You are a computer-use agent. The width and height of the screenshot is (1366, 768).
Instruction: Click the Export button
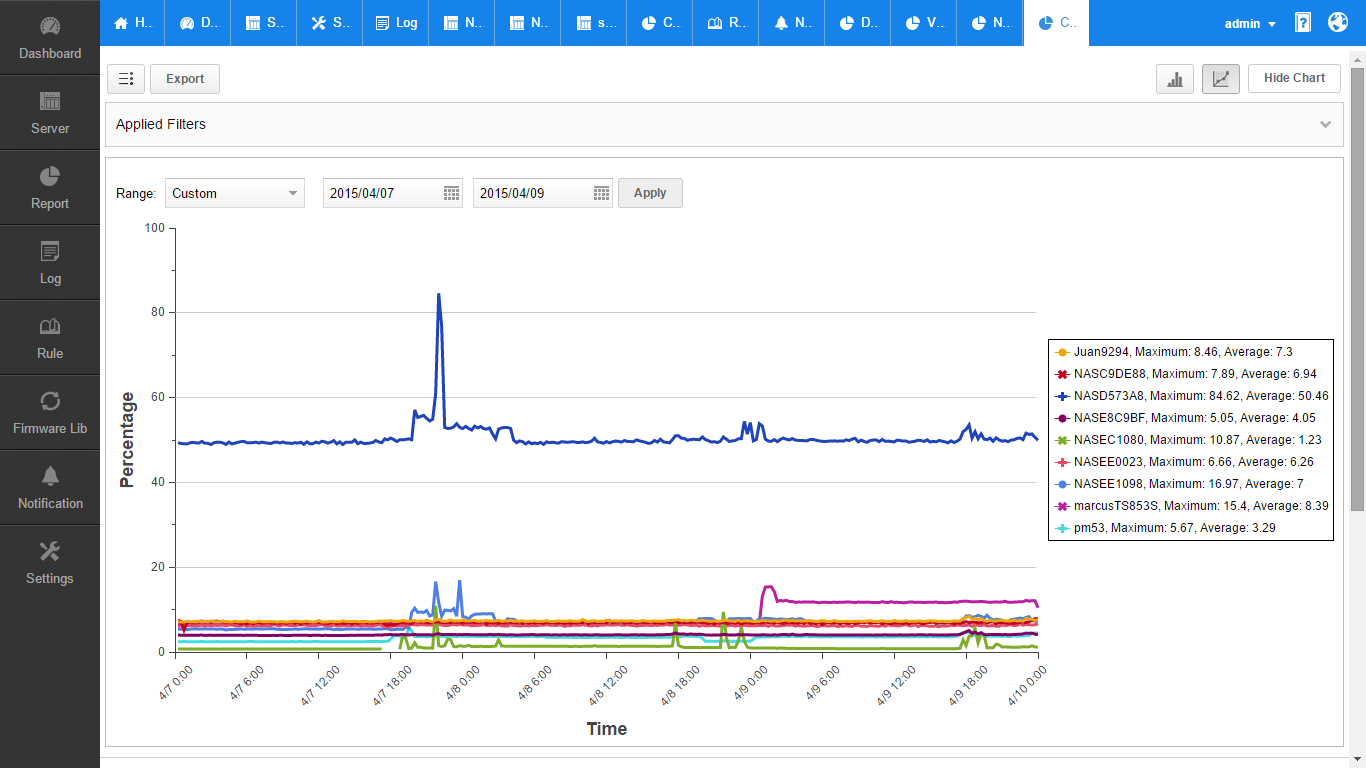[x=185, y=79]
